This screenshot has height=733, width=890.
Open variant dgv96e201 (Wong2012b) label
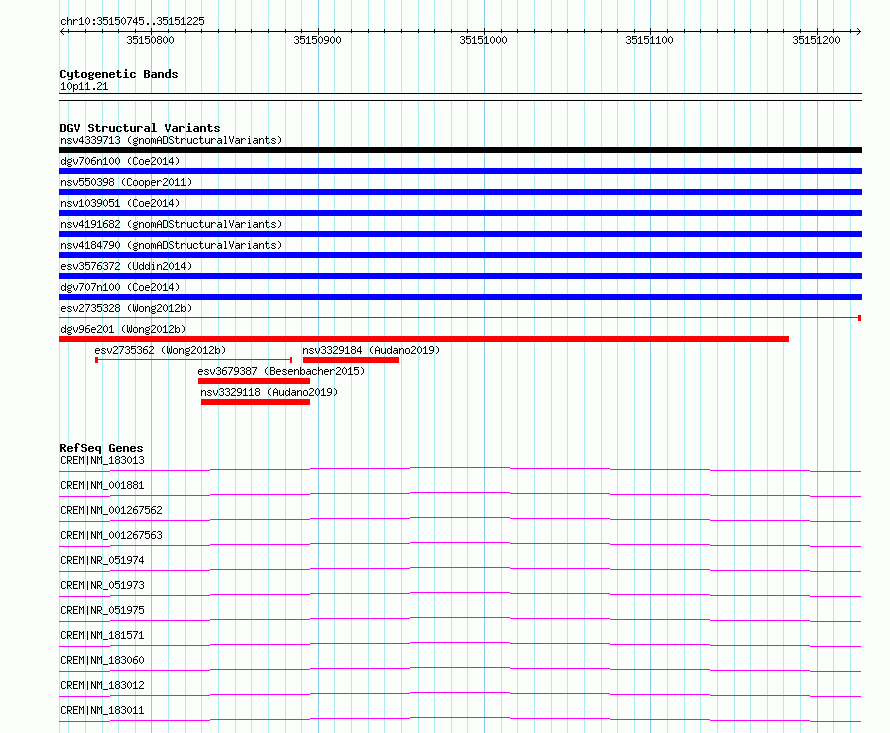click(x=123, y=329)
